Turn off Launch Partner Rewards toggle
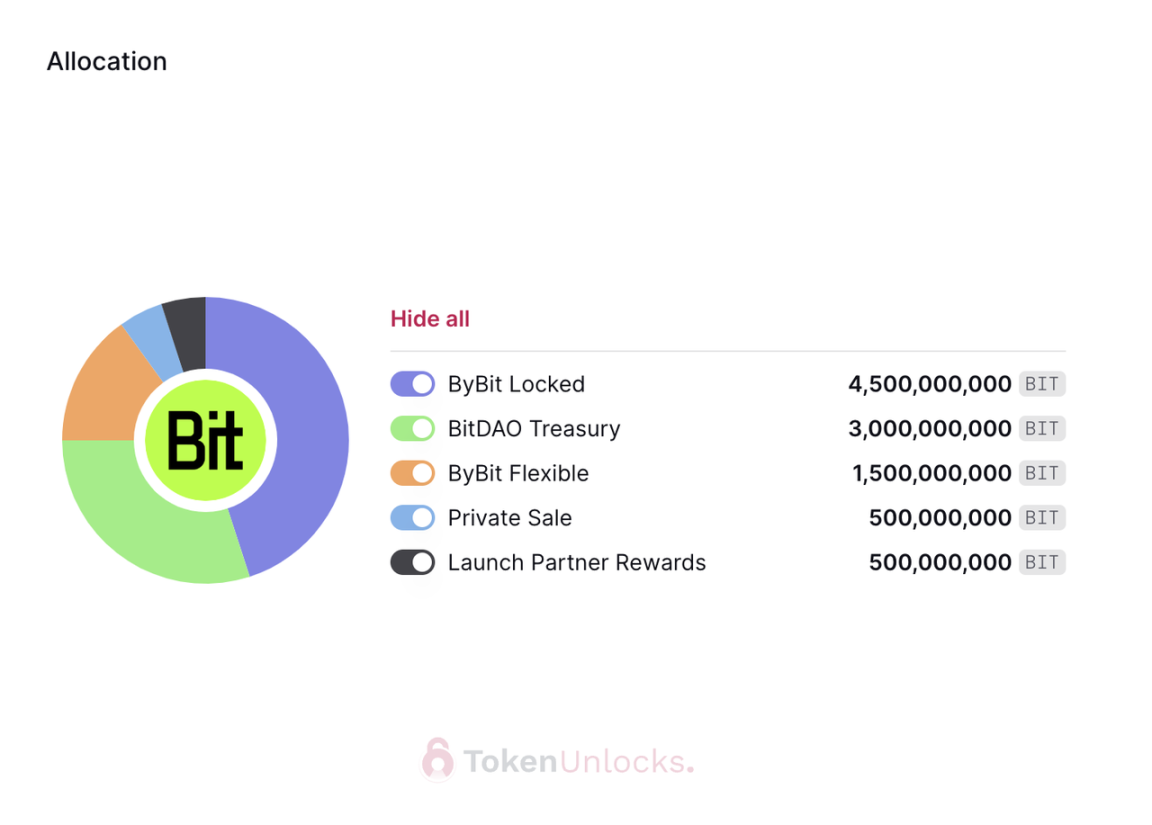1152x825 pixels. pos(412,563)
